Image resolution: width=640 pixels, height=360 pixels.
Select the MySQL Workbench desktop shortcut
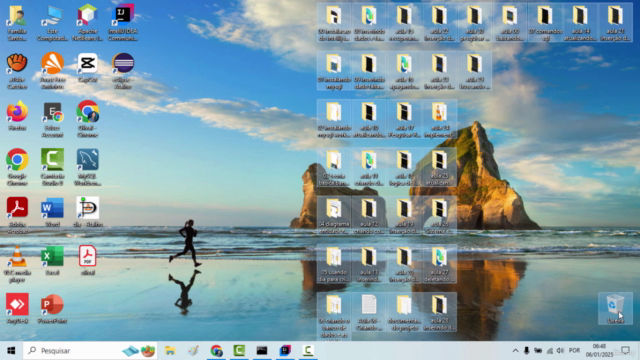[87, 167]
